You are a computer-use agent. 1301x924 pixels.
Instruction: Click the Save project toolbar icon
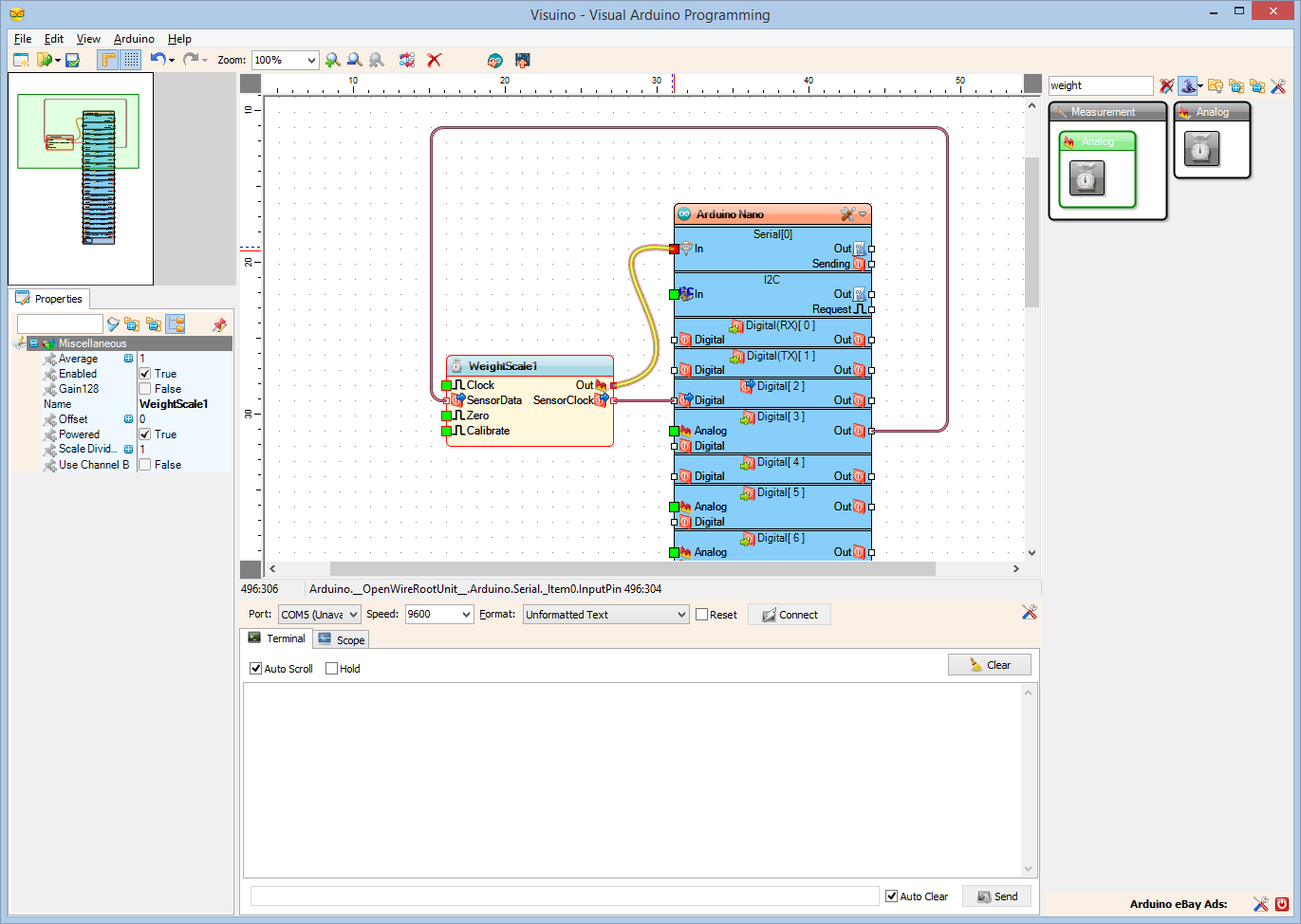click(72, 60)
